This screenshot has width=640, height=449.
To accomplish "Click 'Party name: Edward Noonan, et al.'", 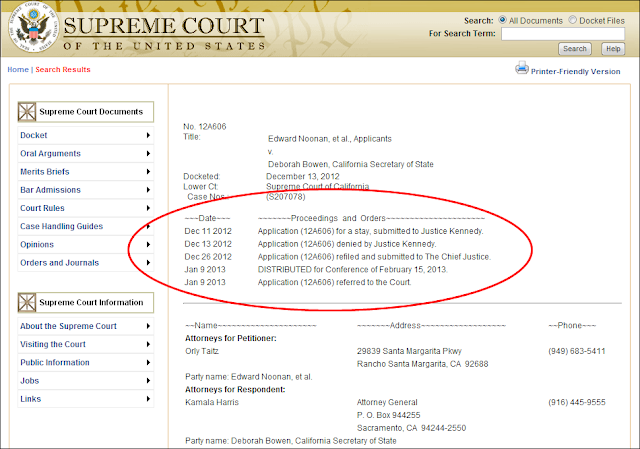I will coord(249,377).
